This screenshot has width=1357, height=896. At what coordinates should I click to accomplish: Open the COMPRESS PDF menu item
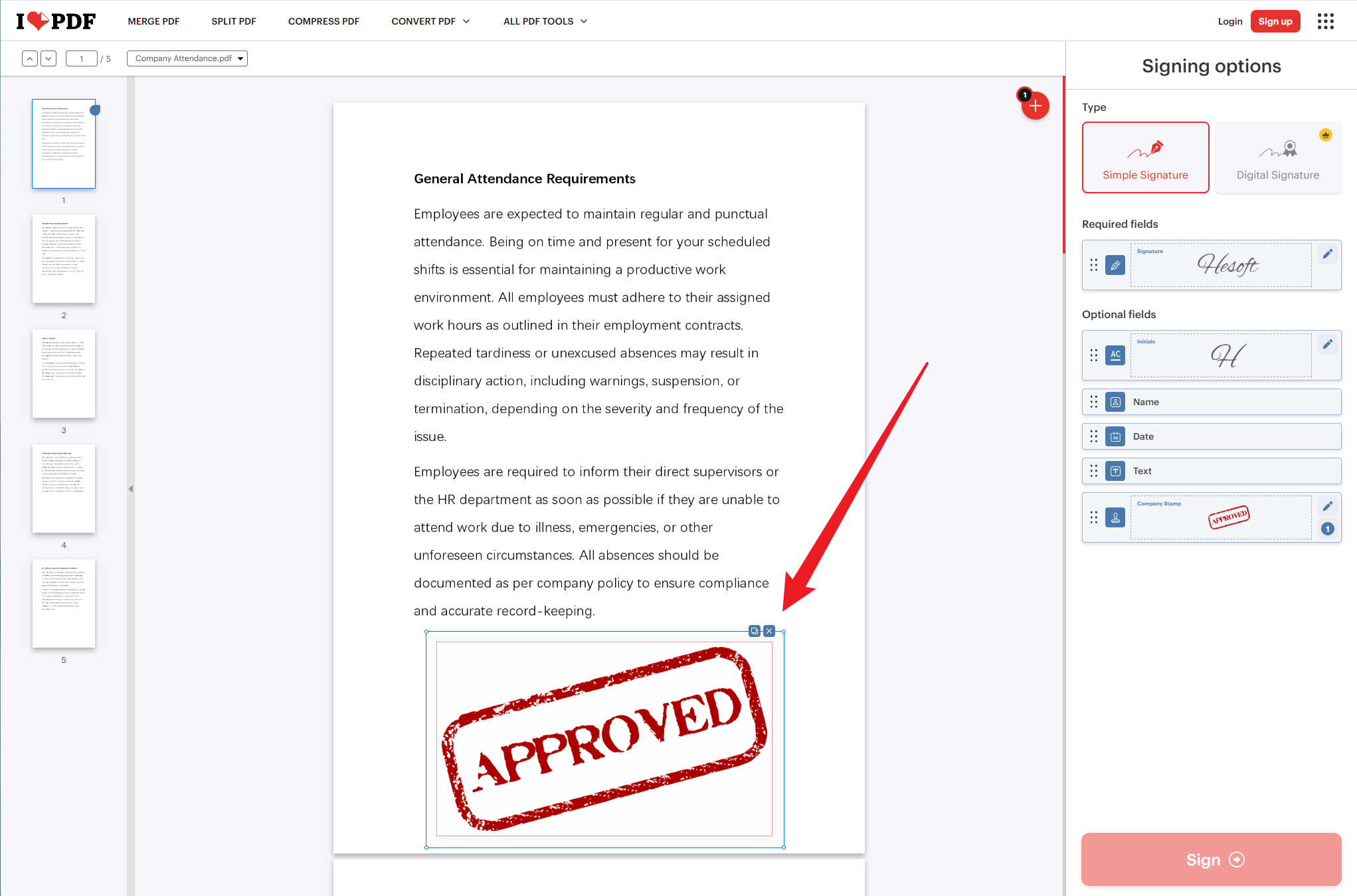click(x=323, y=21)
